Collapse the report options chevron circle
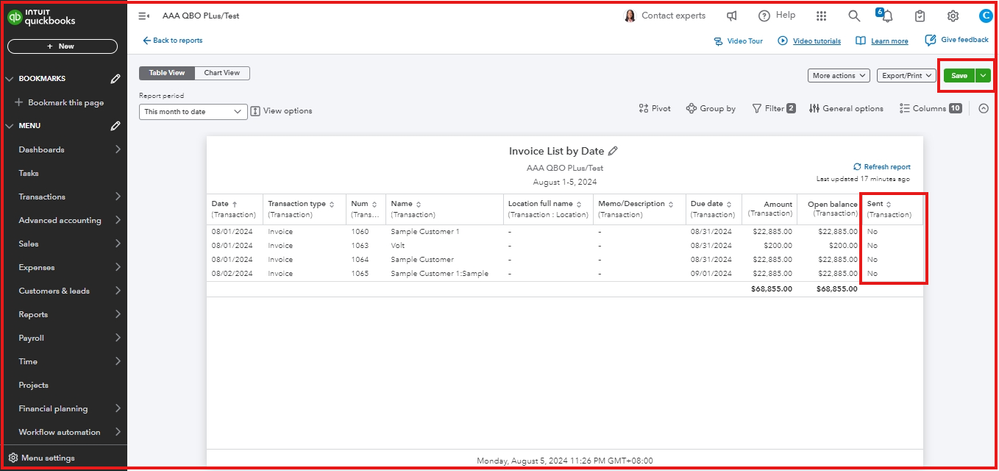This screenshot has height=471, width=999. [x=983, y=109]
